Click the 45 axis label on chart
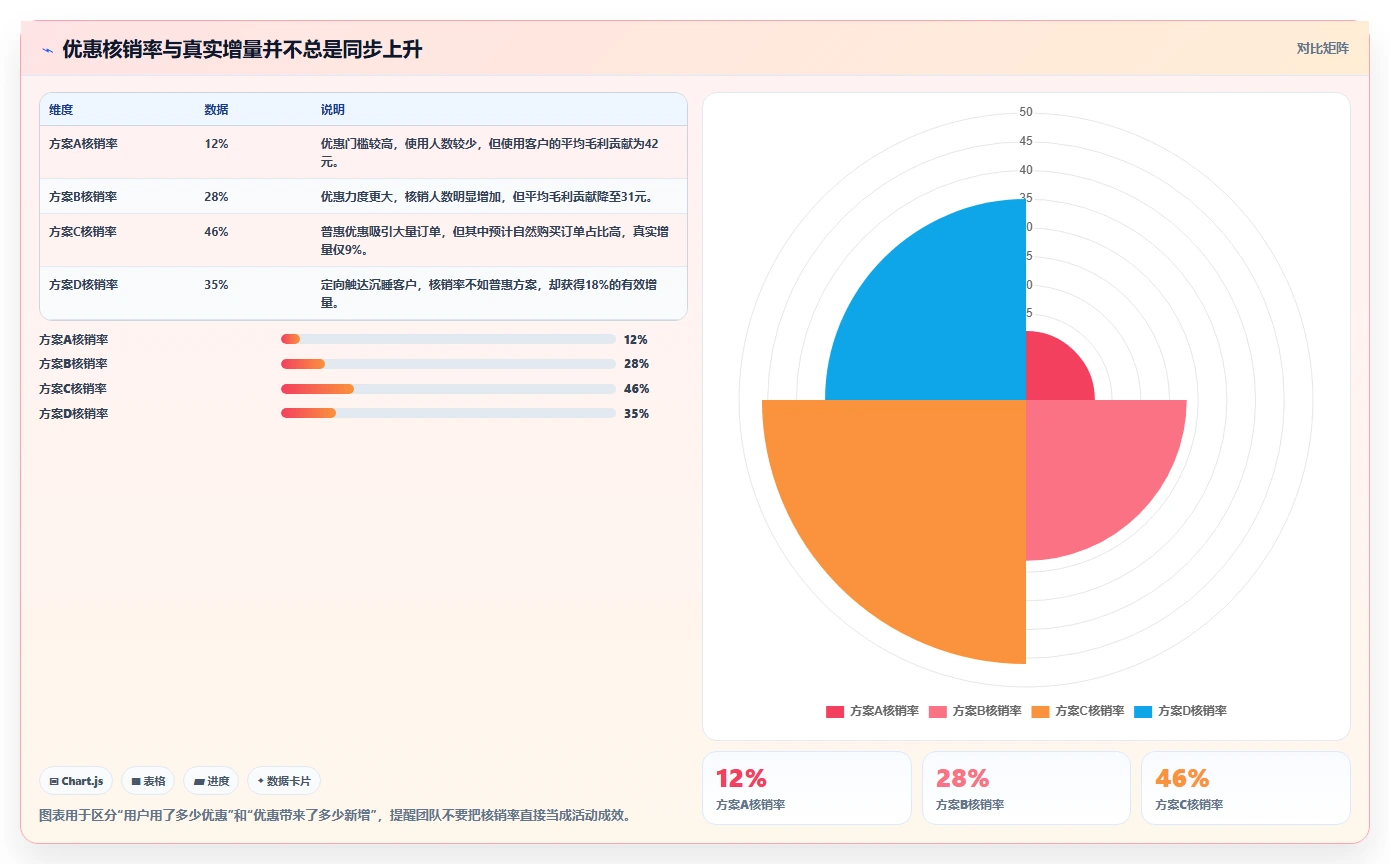Screen dimensions: 1390x864 point(1026,141)
